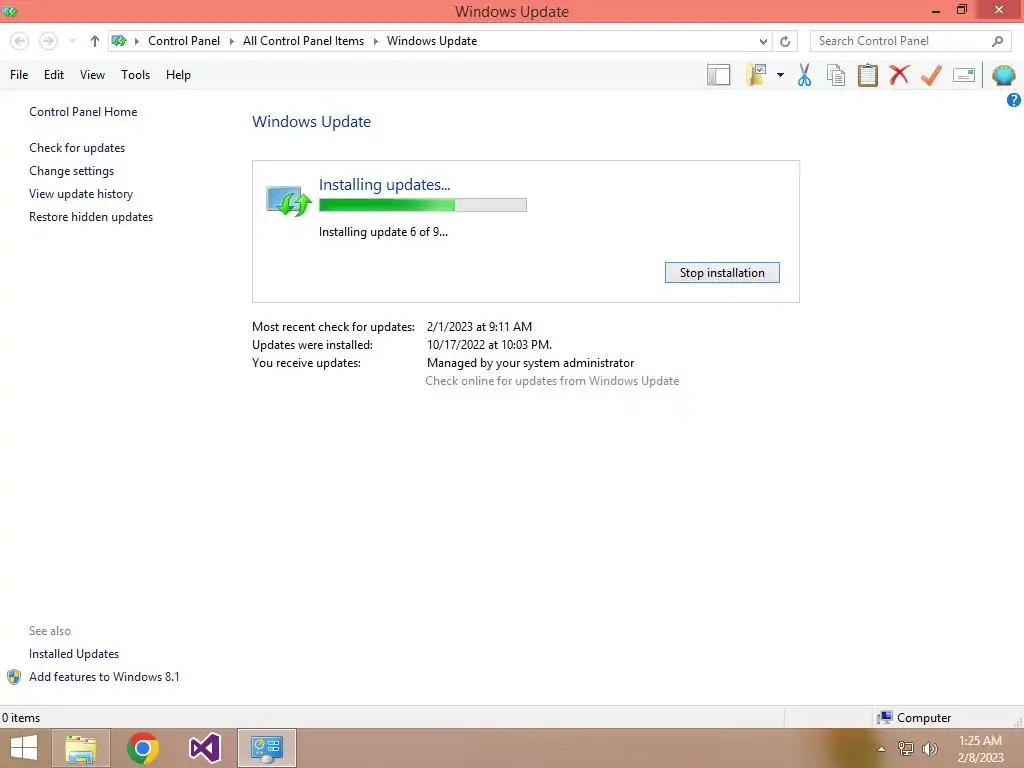Click the Properties toolbar icon
Viewport: 1024px width, 768px height.
tap(964, 75)
